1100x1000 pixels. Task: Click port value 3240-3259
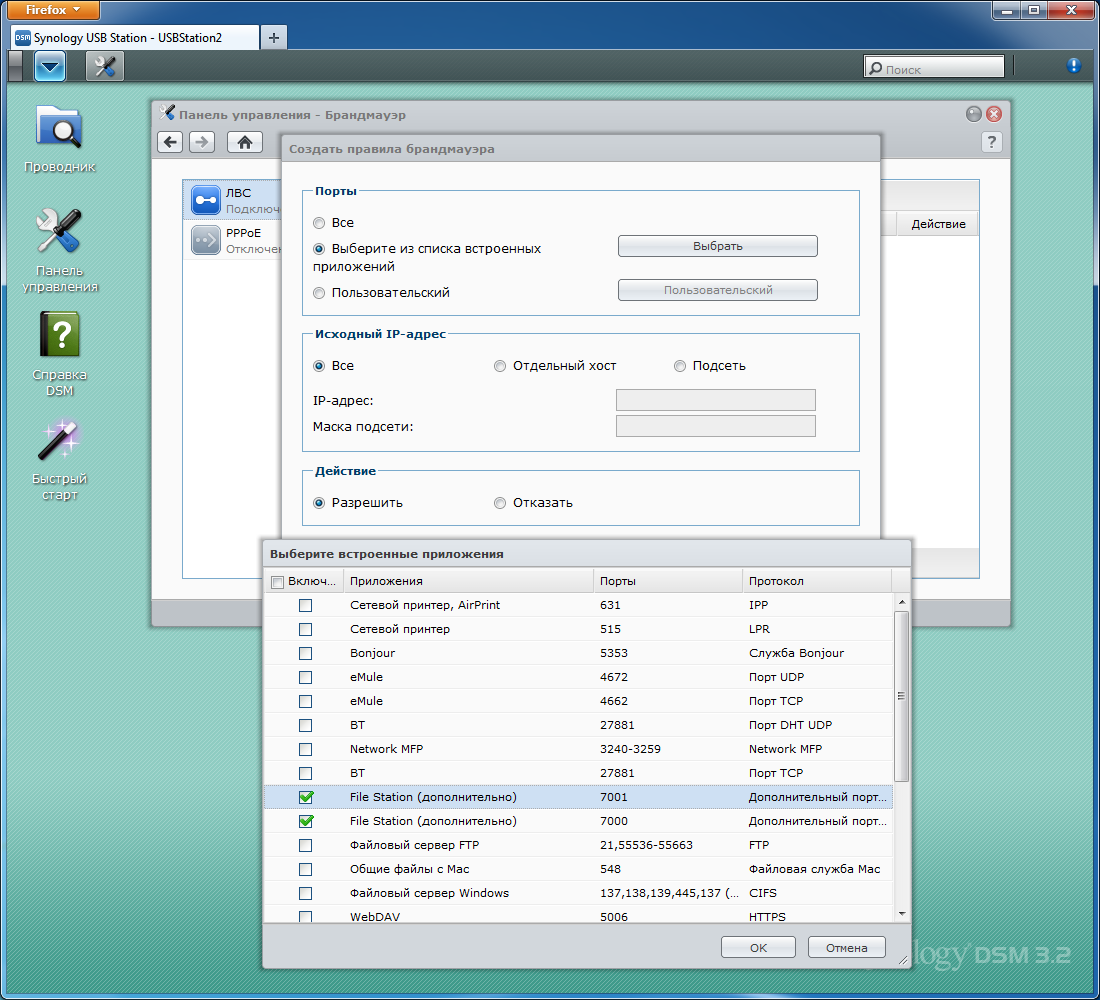(x=630, y=749)
